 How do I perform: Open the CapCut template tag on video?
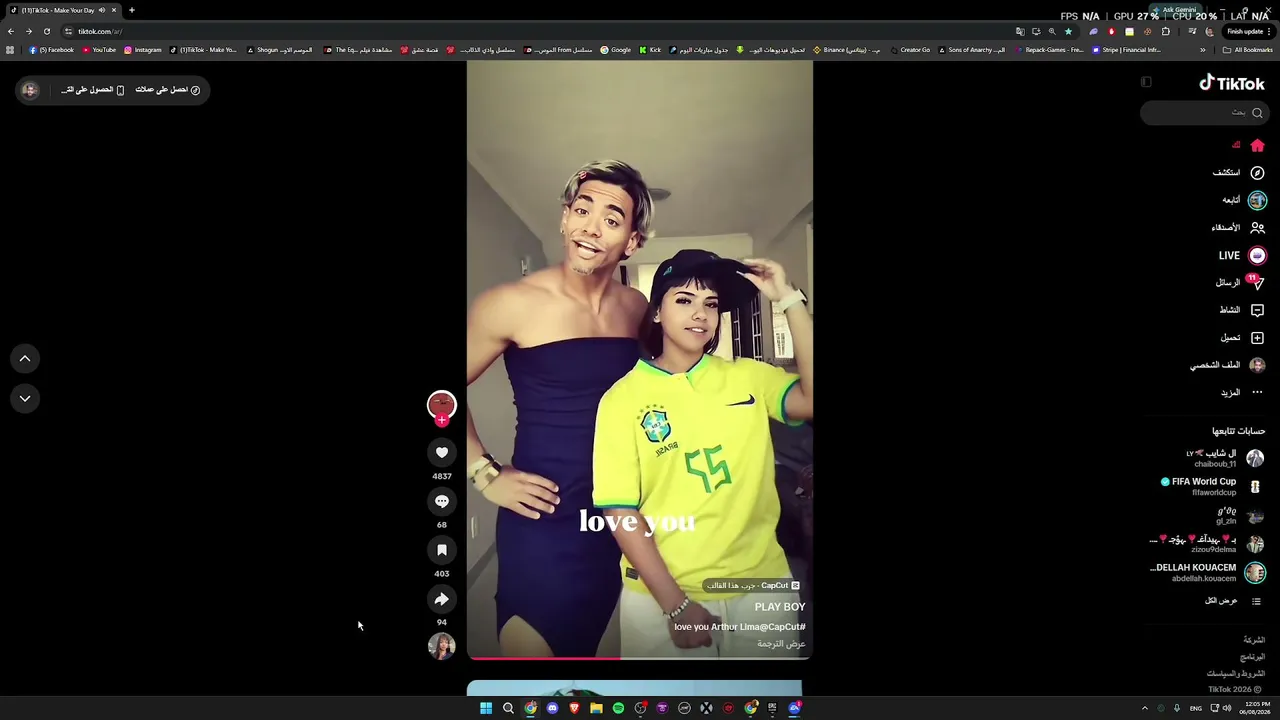click(752, 586)
